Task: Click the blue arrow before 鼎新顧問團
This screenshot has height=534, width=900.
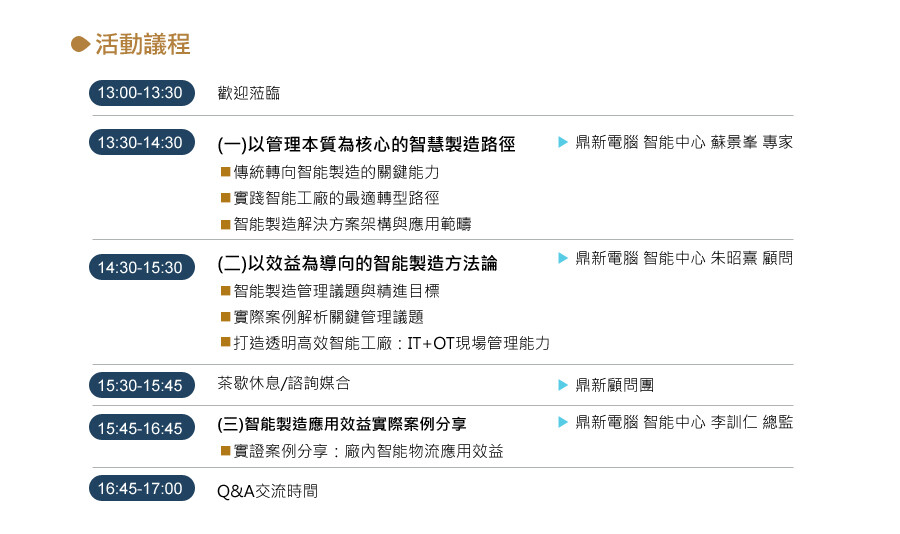Action: pos(563,385)
